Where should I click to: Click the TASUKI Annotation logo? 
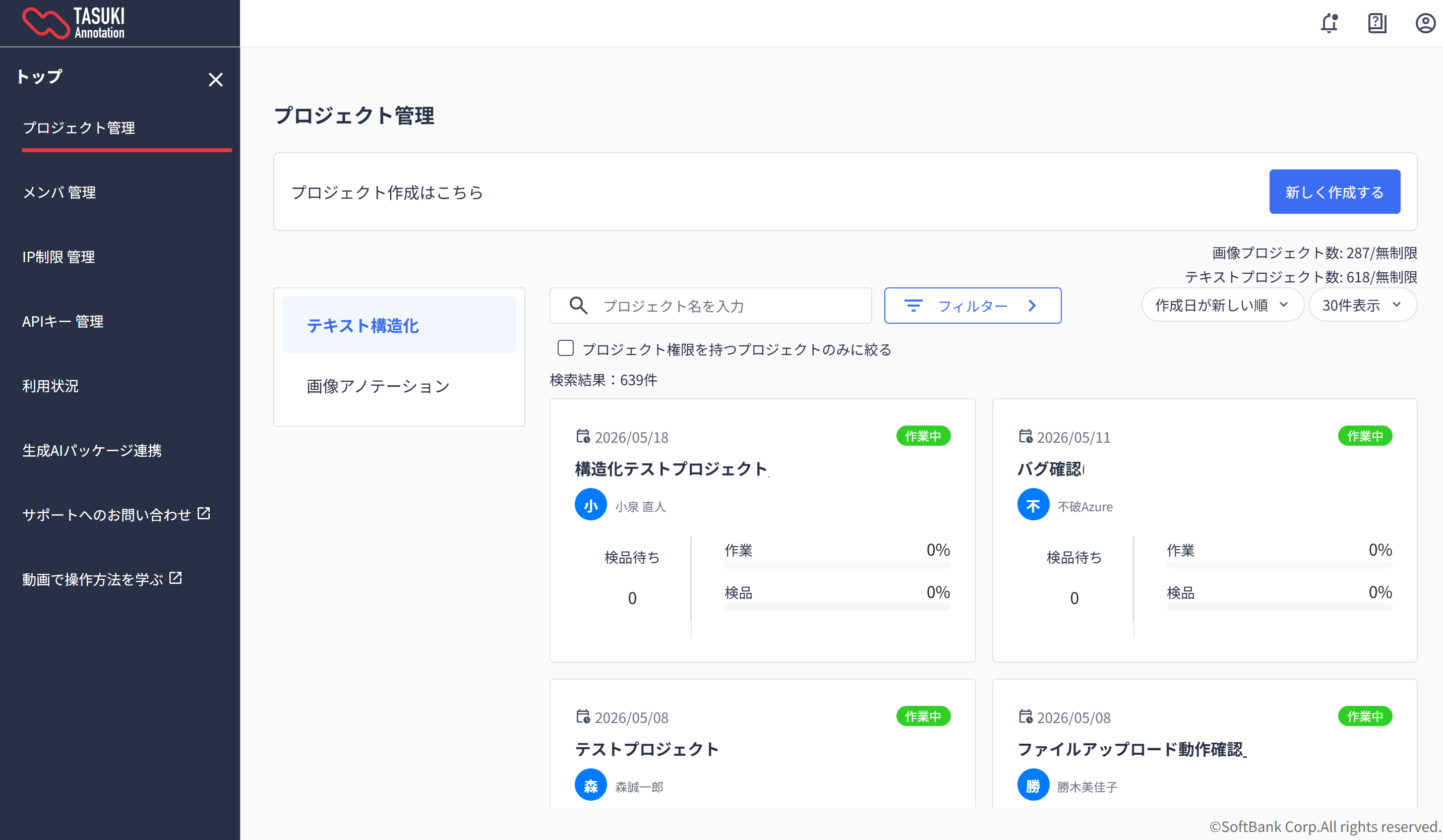pos(73,23)
